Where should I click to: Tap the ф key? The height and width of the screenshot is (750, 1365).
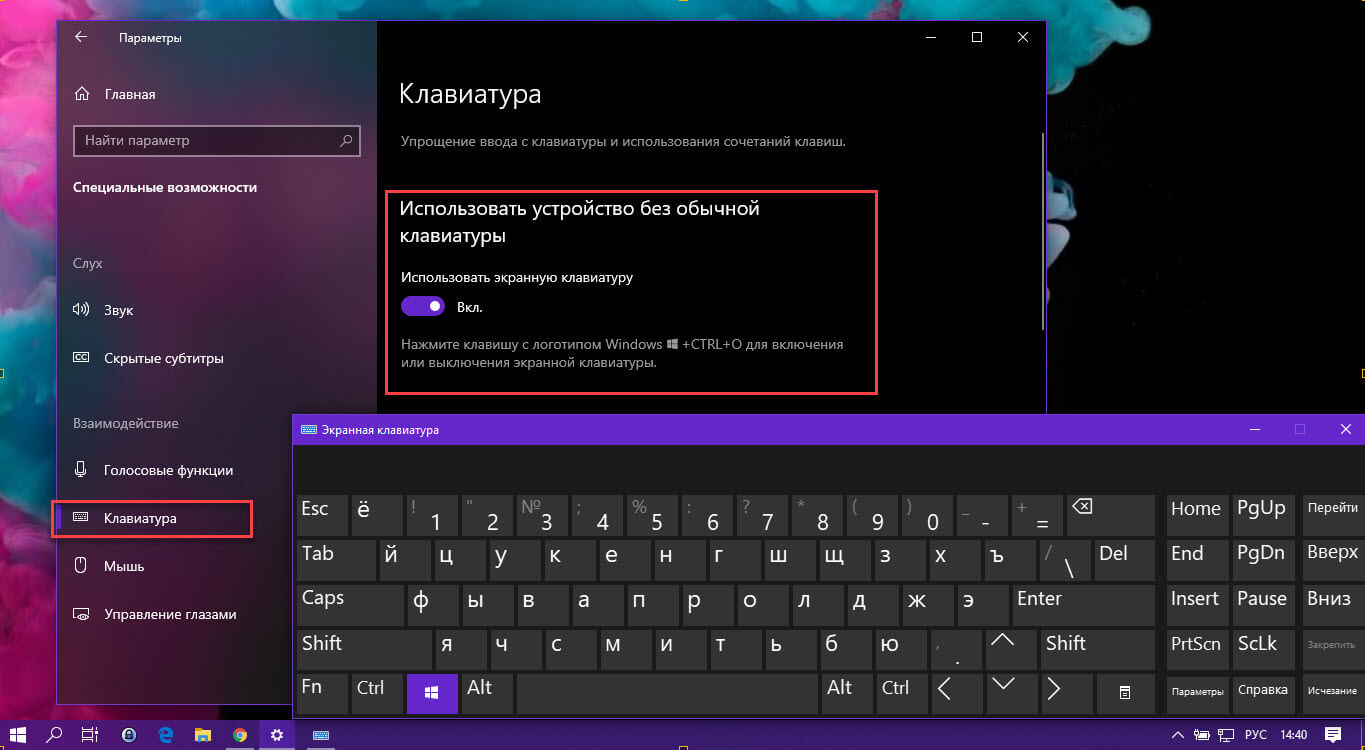coord(433,604)
